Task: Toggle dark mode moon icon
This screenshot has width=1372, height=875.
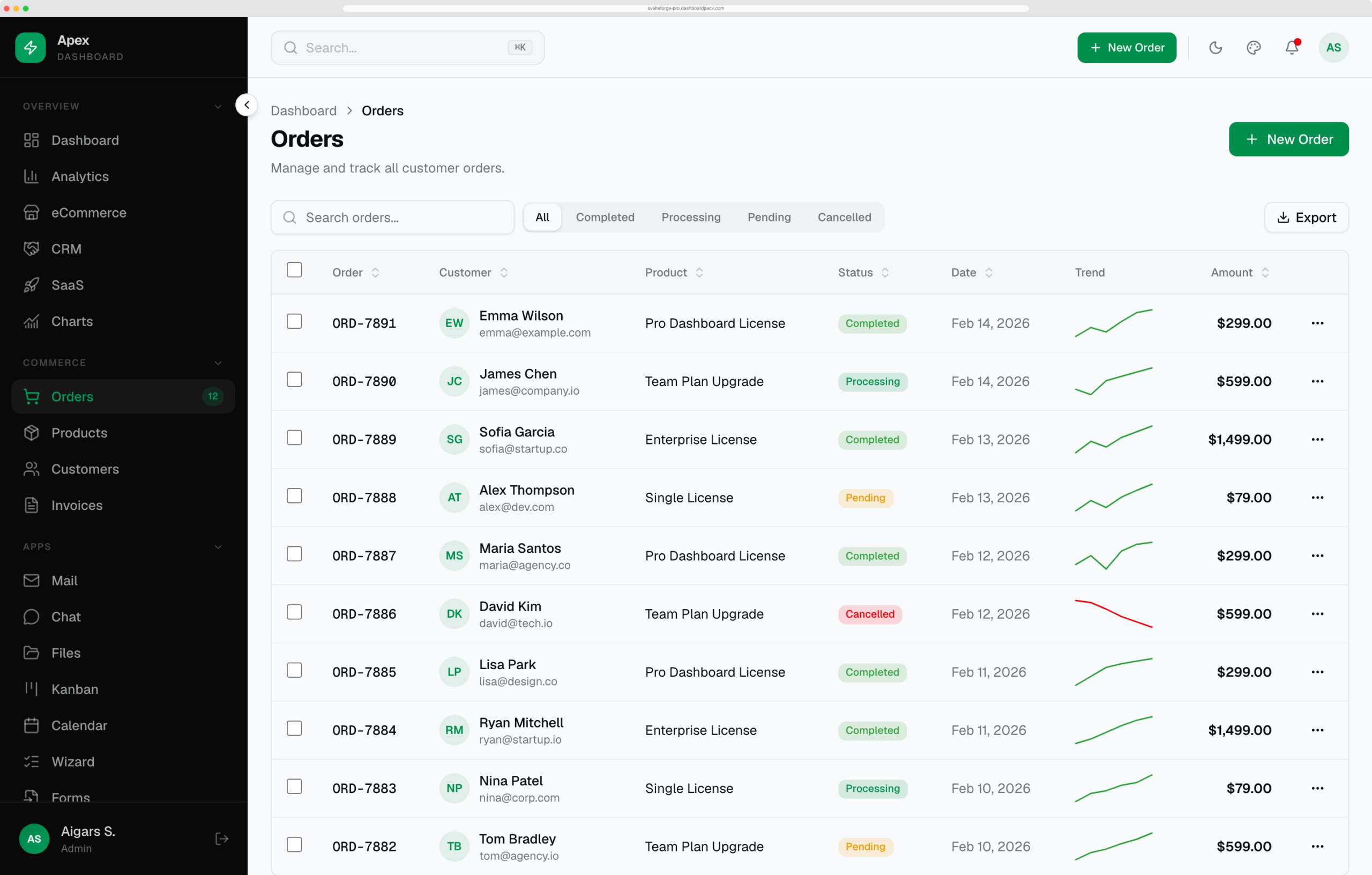Action: coord(1216,47)
